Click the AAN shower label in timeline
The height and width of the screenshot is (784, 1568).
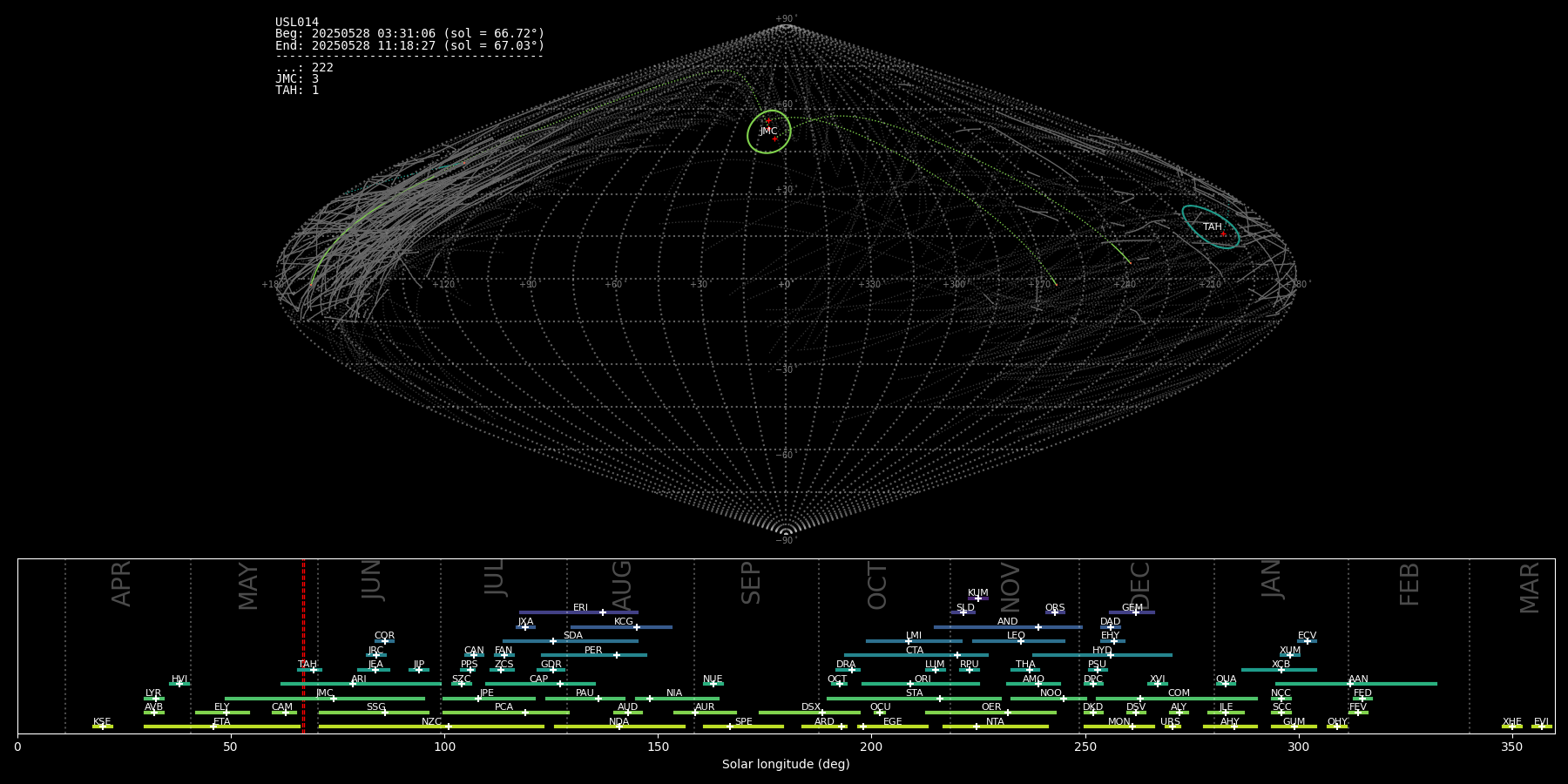click(x=1358, y=679)
